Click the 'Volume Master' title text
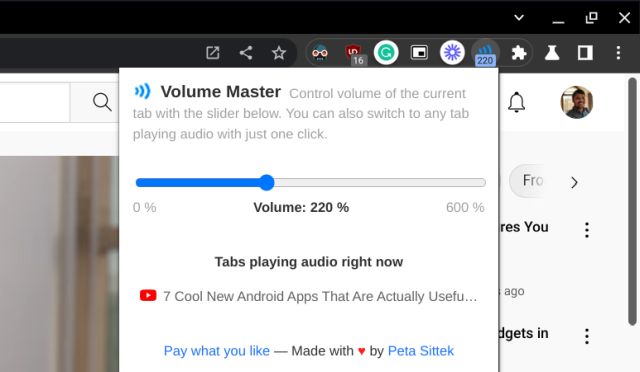The image size is (640, 372). click(221, 91)
